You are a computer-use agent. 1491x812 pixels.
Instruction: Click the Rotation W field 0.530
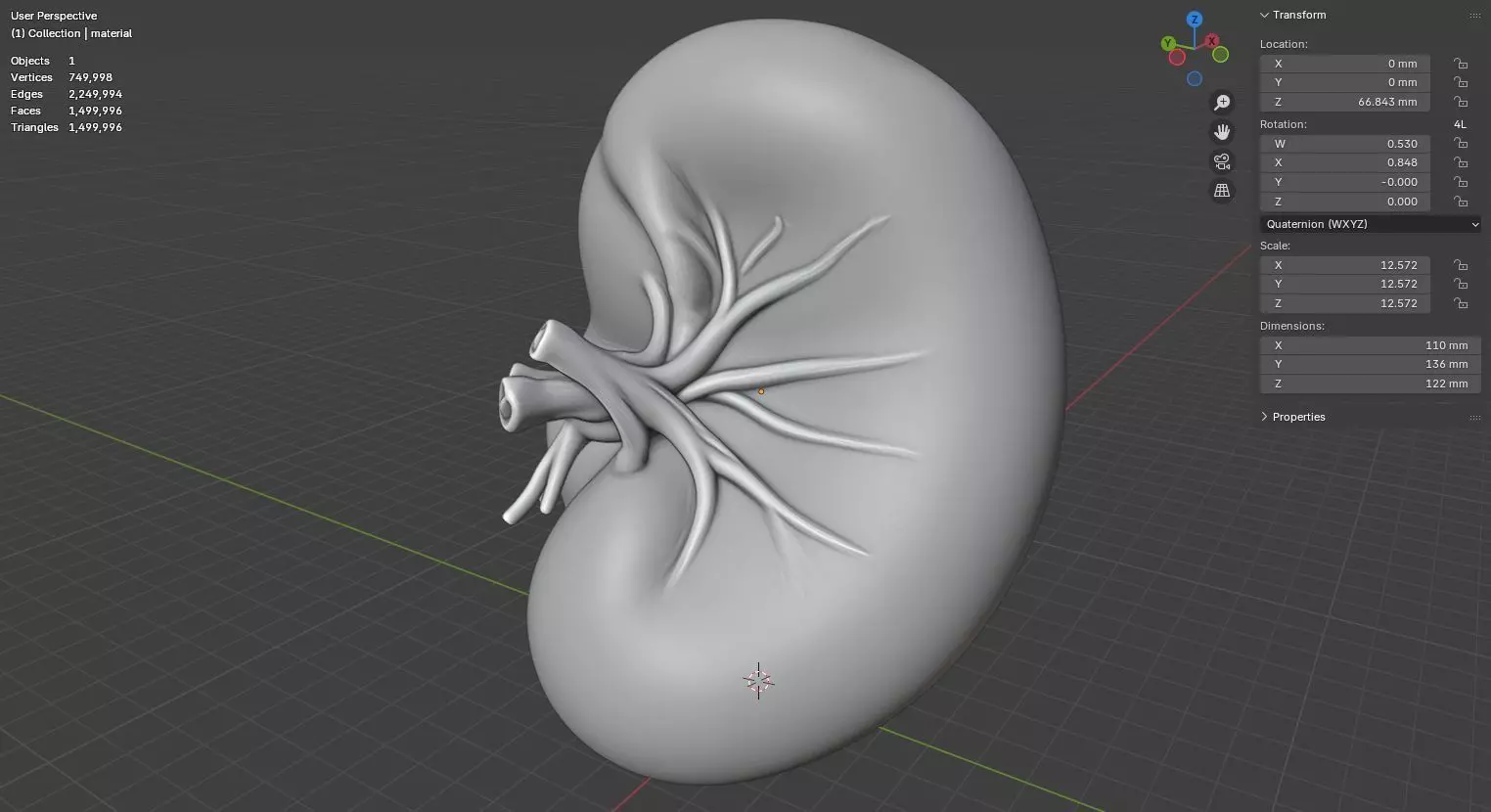pyautogui.click(x=1345, y=144)
